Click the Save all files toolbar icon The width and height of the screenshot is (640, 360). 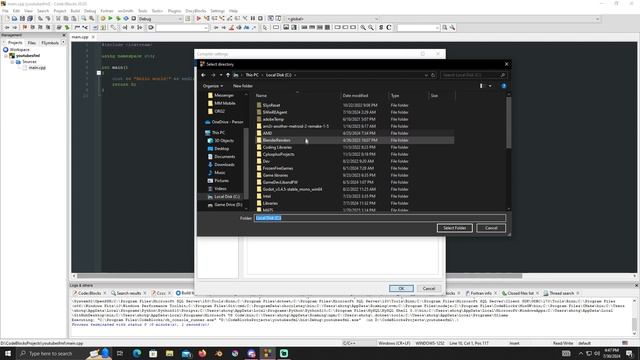pyautogui.click(x=30, y=19)
